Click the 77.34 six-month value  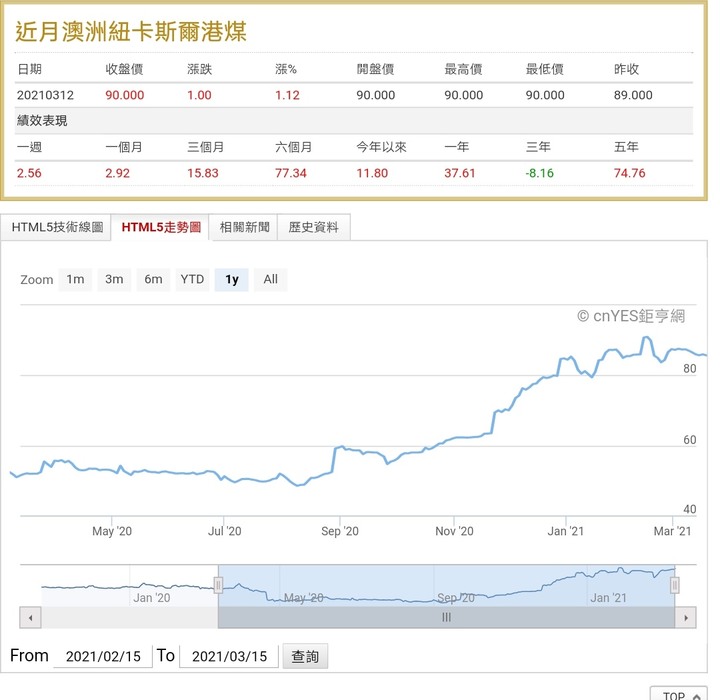(291, 174)
